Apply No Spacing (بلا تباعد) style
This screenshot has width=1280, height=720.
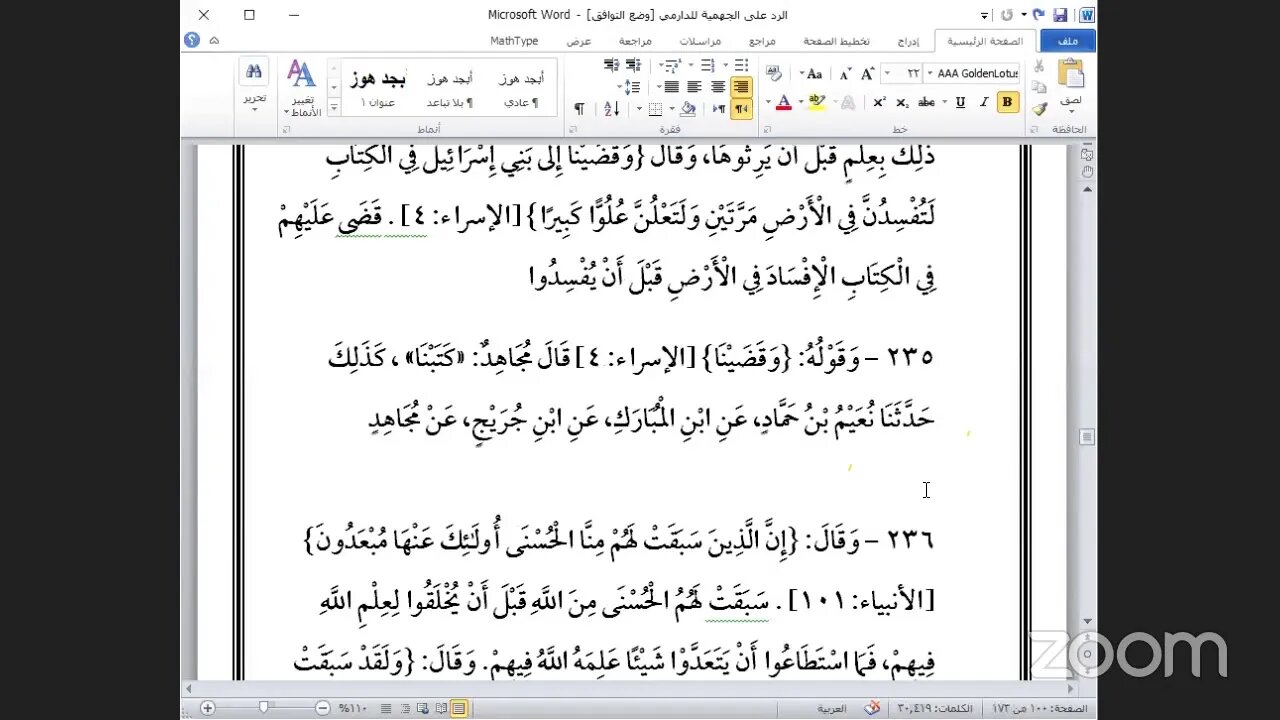click(449, 88)
